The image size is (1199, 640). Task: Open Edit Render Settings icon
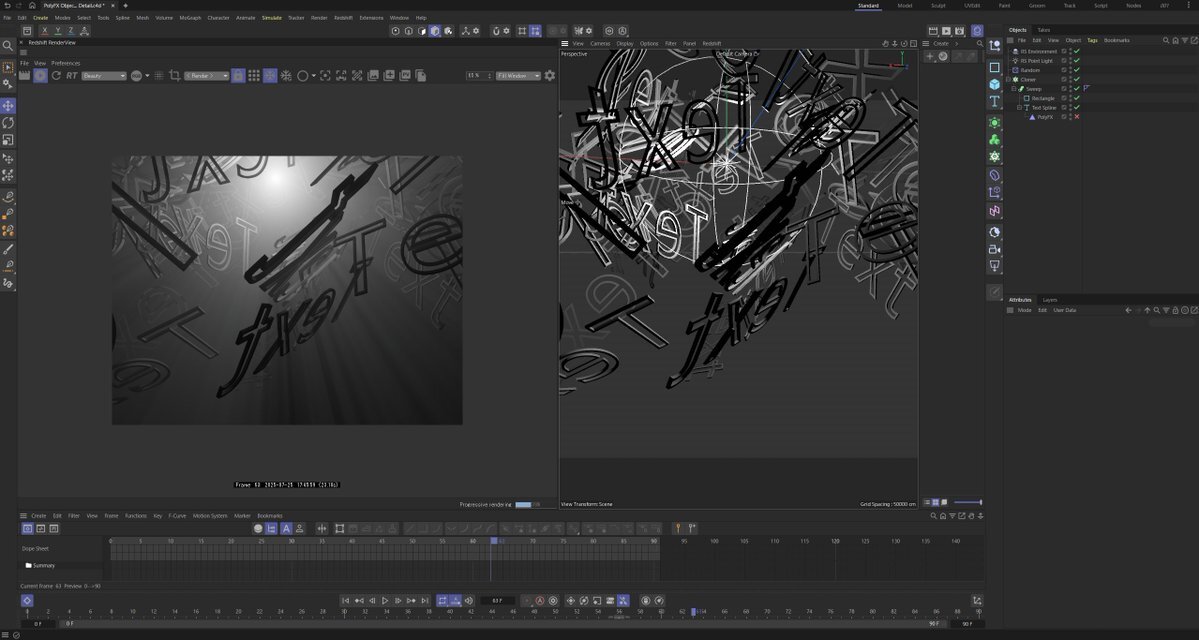click(x=960, y=31)
